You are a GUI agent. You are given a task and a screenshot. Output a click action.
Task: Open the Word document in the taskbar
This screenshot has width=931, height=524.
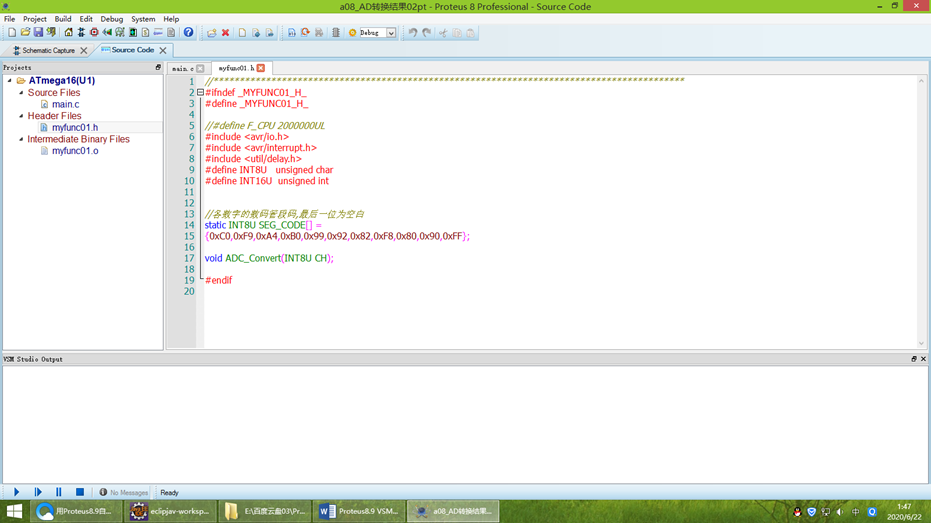click(x=359, y=511)
